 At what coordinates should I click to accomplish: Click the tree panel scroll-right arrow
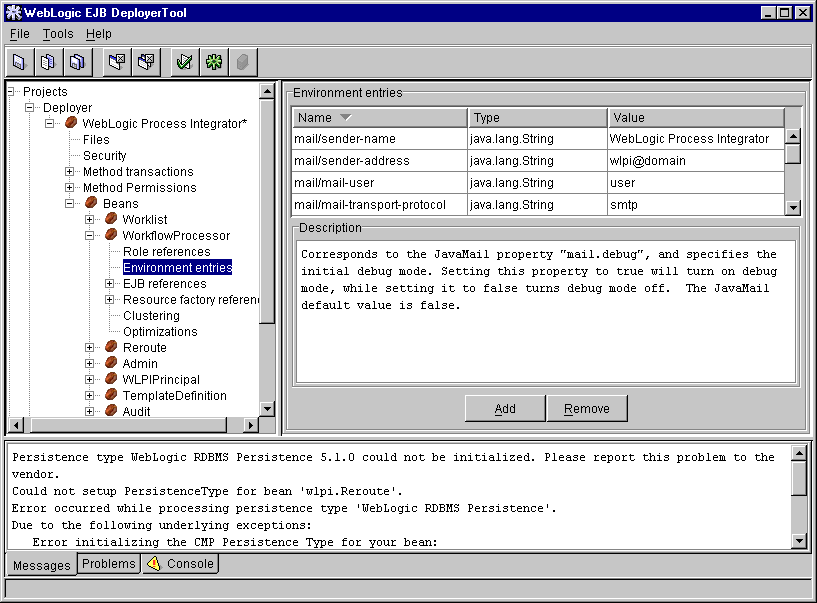pos(251,425)
